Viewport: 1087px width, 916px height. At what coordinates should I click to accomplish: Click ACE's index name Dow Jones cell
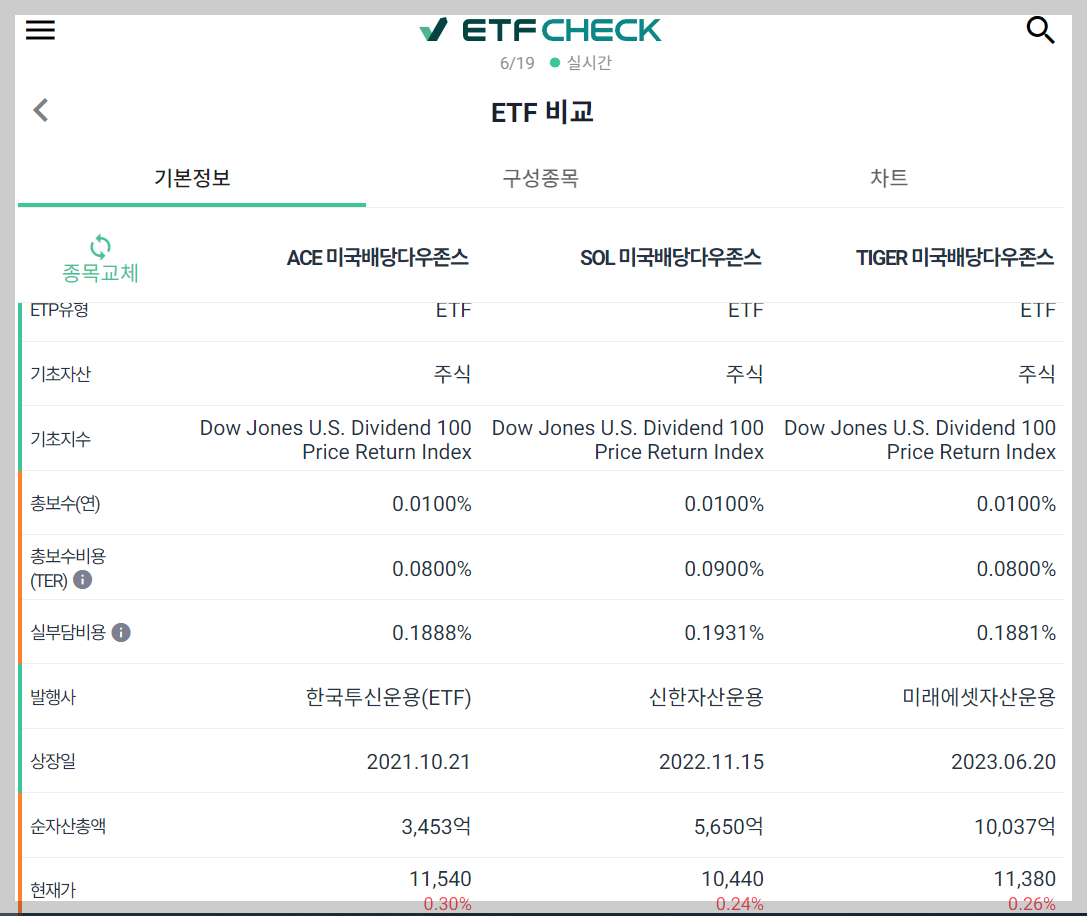336,440
